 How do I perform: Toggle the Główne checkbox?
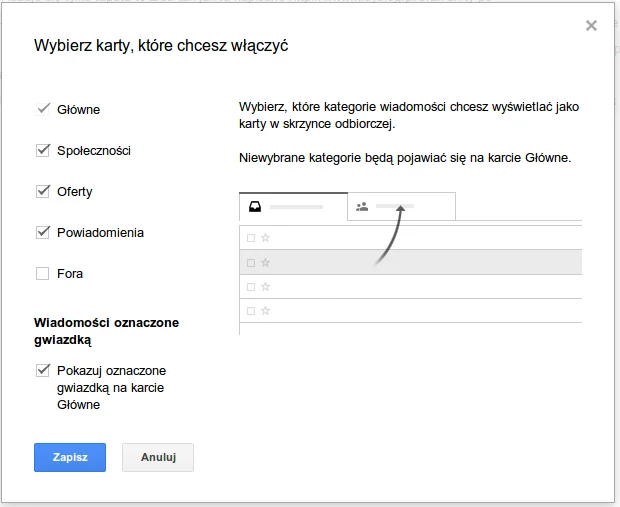tap(43, 109)
